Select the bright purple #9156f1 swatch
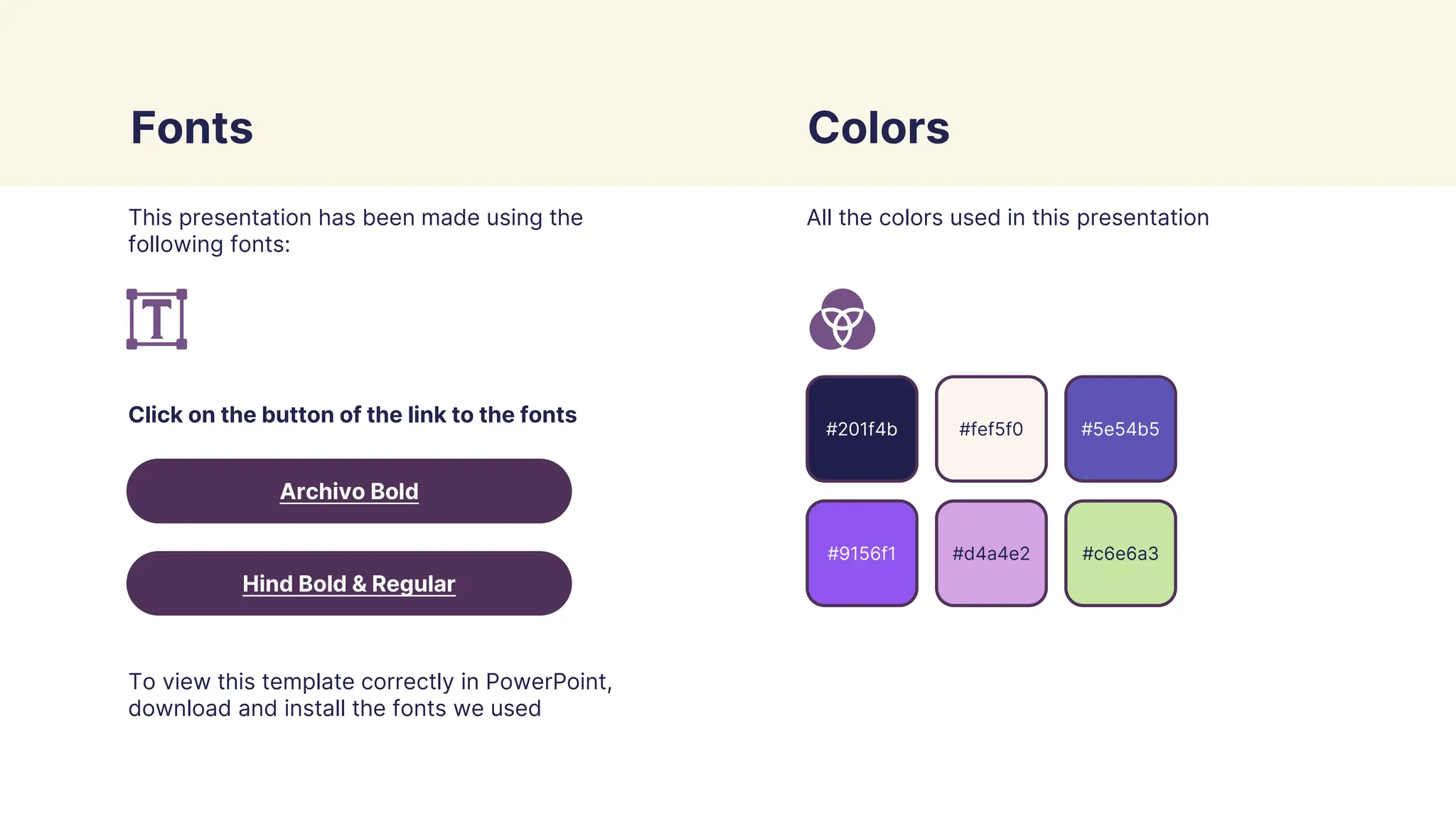The width and height of the screenshot is (1456, 819). (862, 553)
